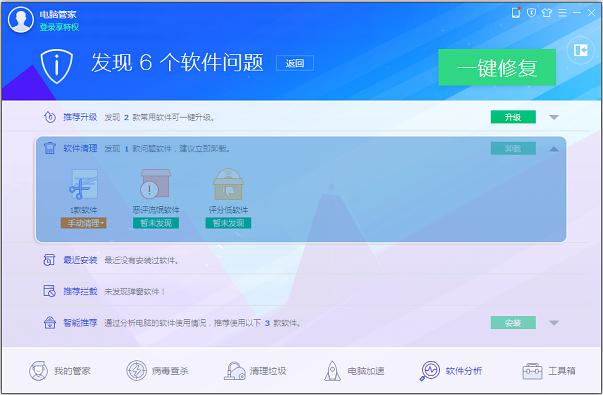Click the green 安装 install button
The width and height of the screenshot is (603, 395).
click(x=513, y=323)
